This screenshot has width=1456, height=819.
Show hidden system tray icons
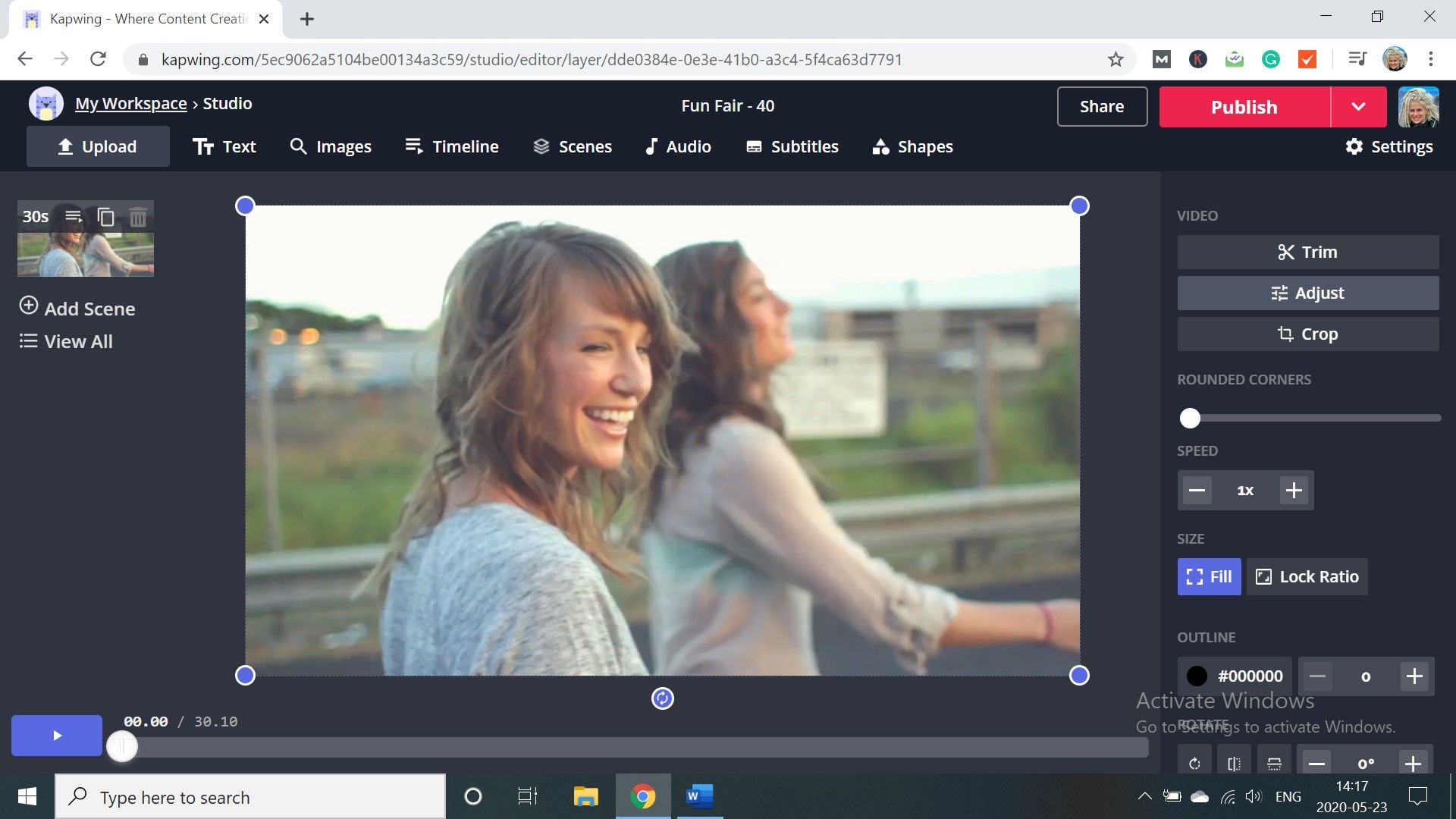click(1144, 796)
